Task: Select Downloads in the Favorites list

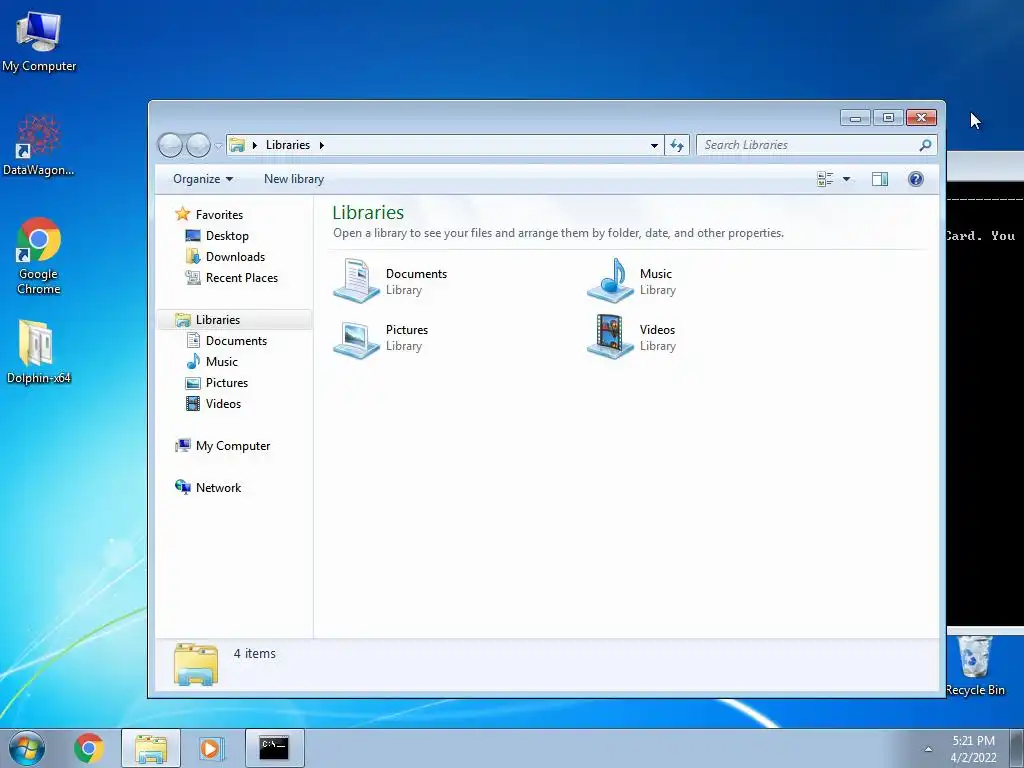Action: [x=235, y=257]
